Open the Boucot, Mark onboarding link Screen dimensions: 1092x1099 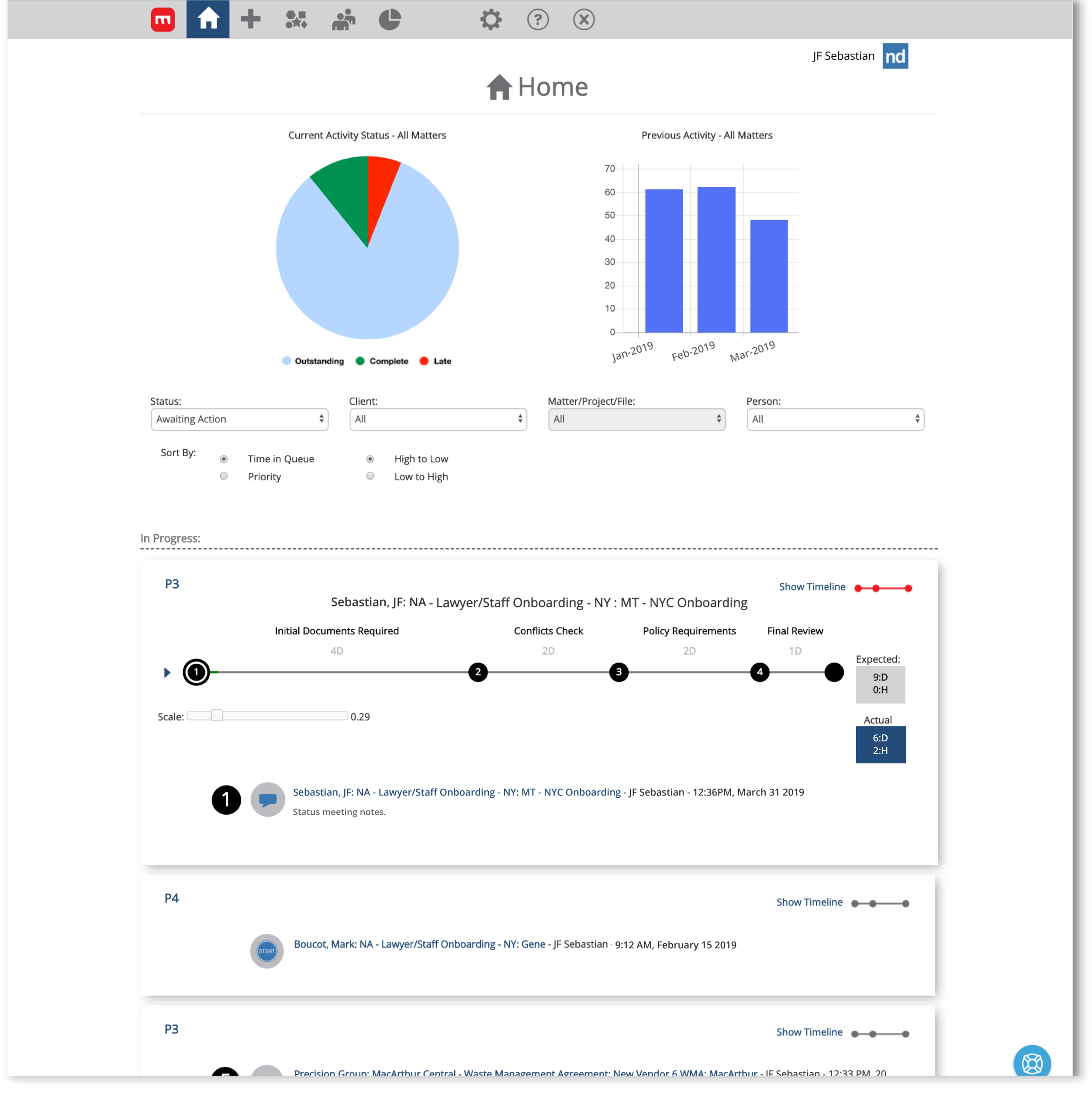pyautogui.click(x=419, y=944)
